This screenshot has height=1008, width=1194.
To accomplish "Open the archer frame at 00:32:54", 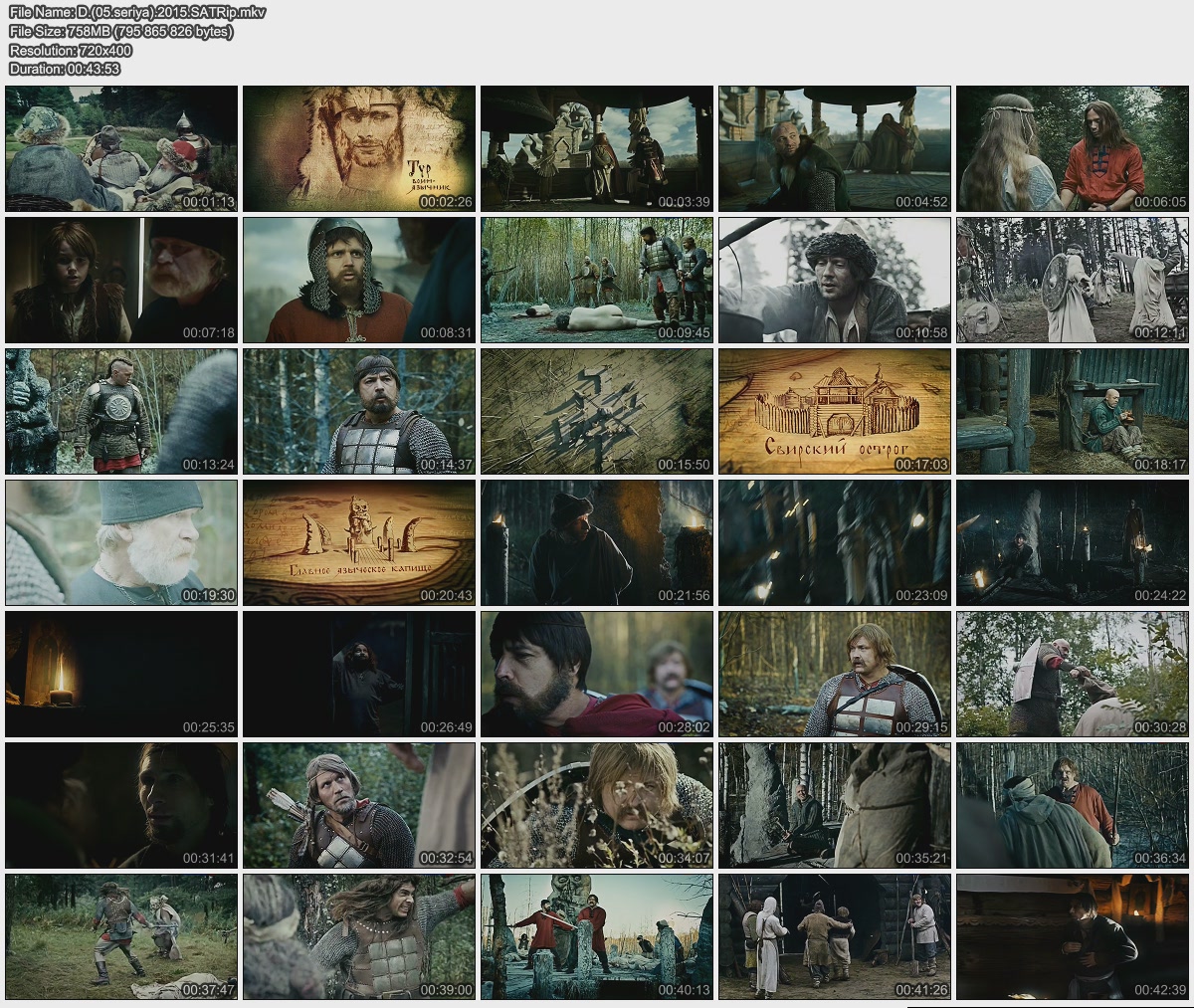I will tap(359, 805).
